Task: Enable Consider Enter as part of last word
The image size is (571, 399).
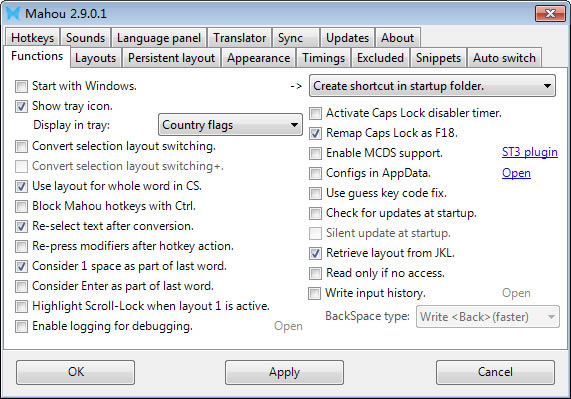Action: pyautogui.click(x=21, y=287)
